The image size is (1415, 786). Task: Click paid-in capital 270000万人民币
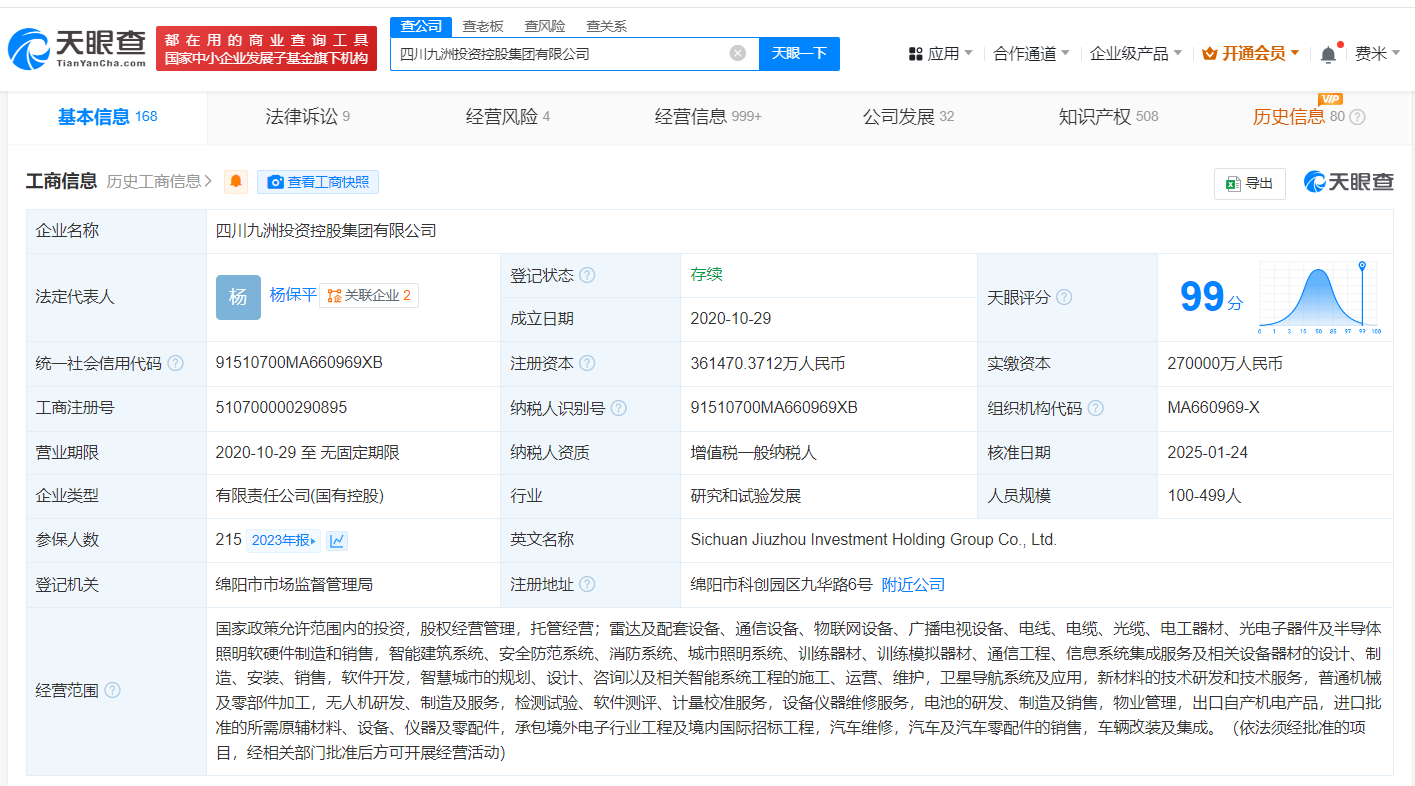(x=1225, y=364)
